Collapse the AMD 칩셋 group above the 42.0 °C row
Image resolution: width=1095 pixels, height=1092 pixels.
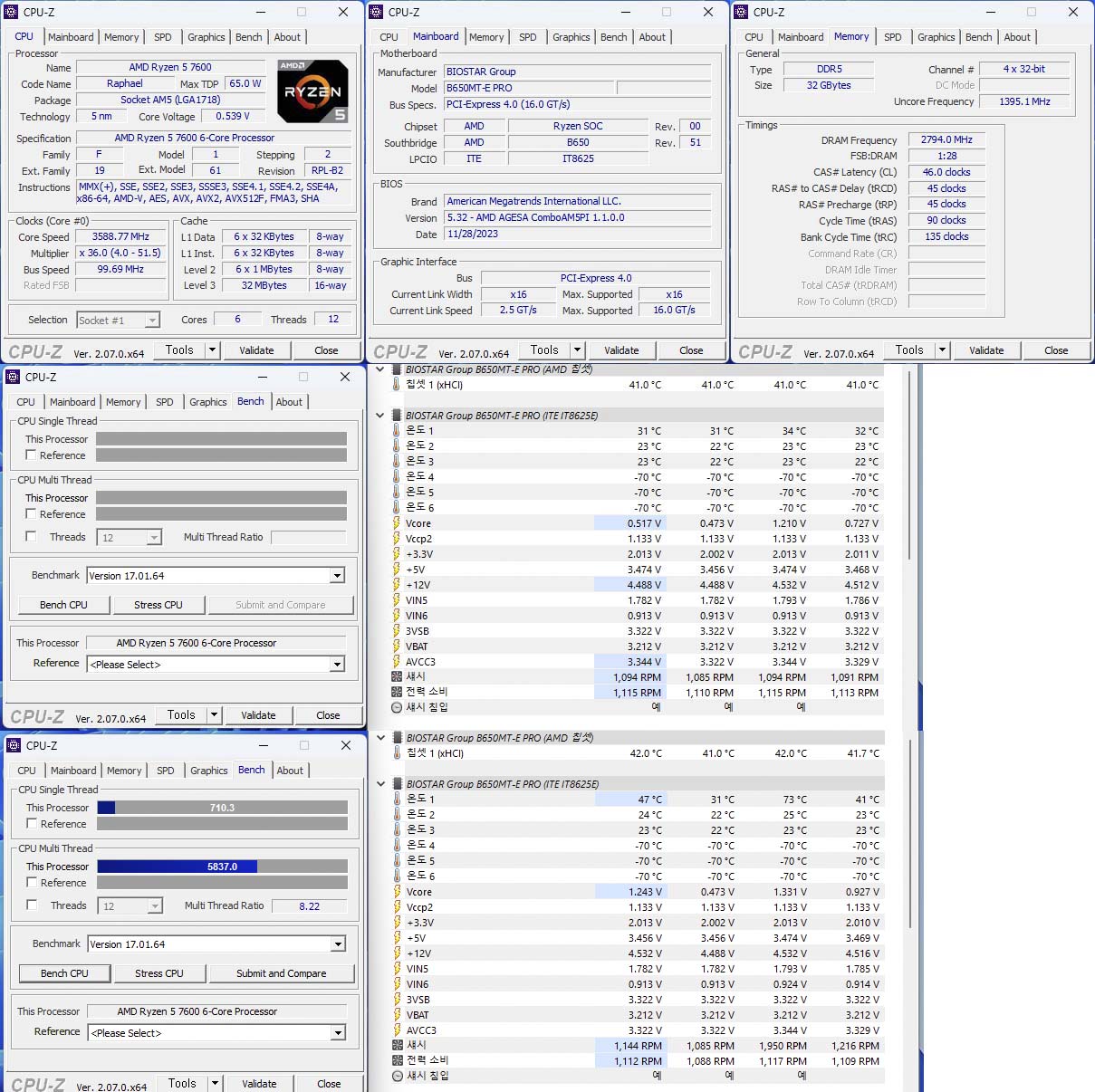coord(381,738)
